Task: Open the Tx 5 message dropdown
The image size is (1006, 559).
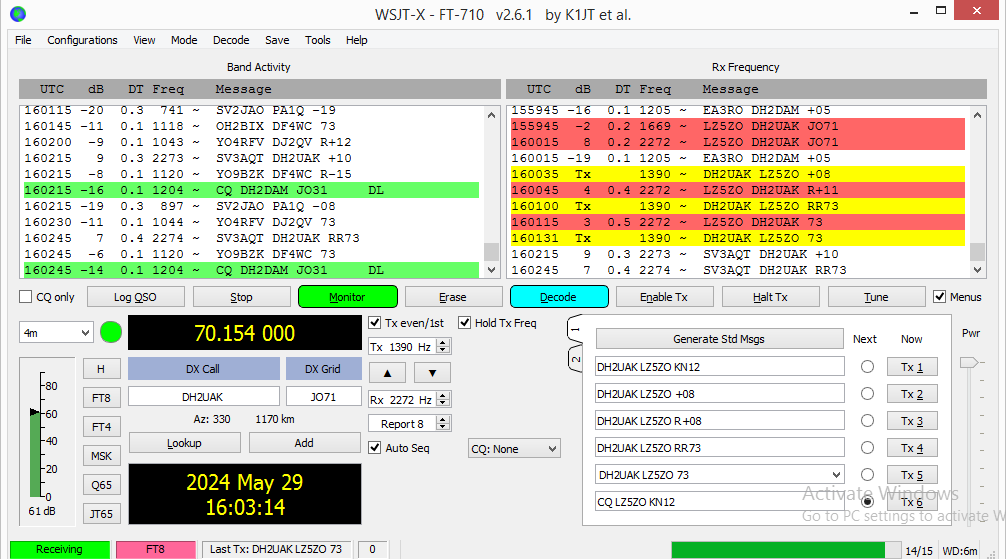Action: coord(836,475)
